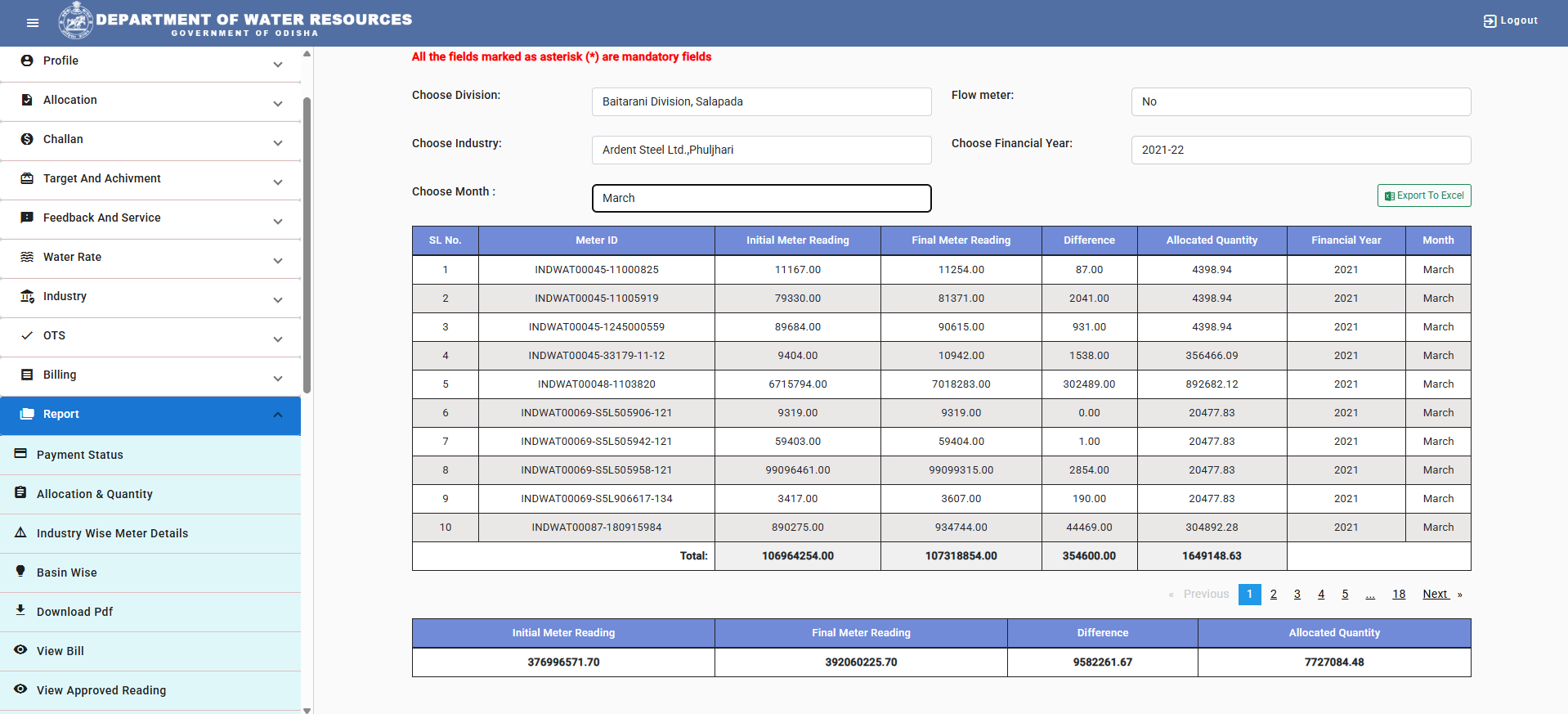This screenshot has width=1568, height=714.
Task: Click the Payment Status card icon
Action: (20, 453)
